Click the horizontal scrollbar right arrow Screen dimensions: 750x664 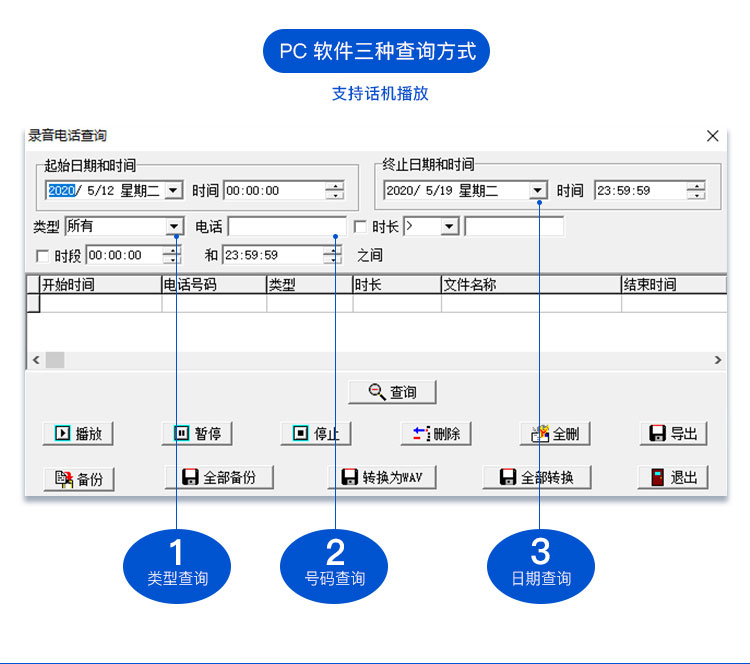pyautogui.click(x=717, y=359)
